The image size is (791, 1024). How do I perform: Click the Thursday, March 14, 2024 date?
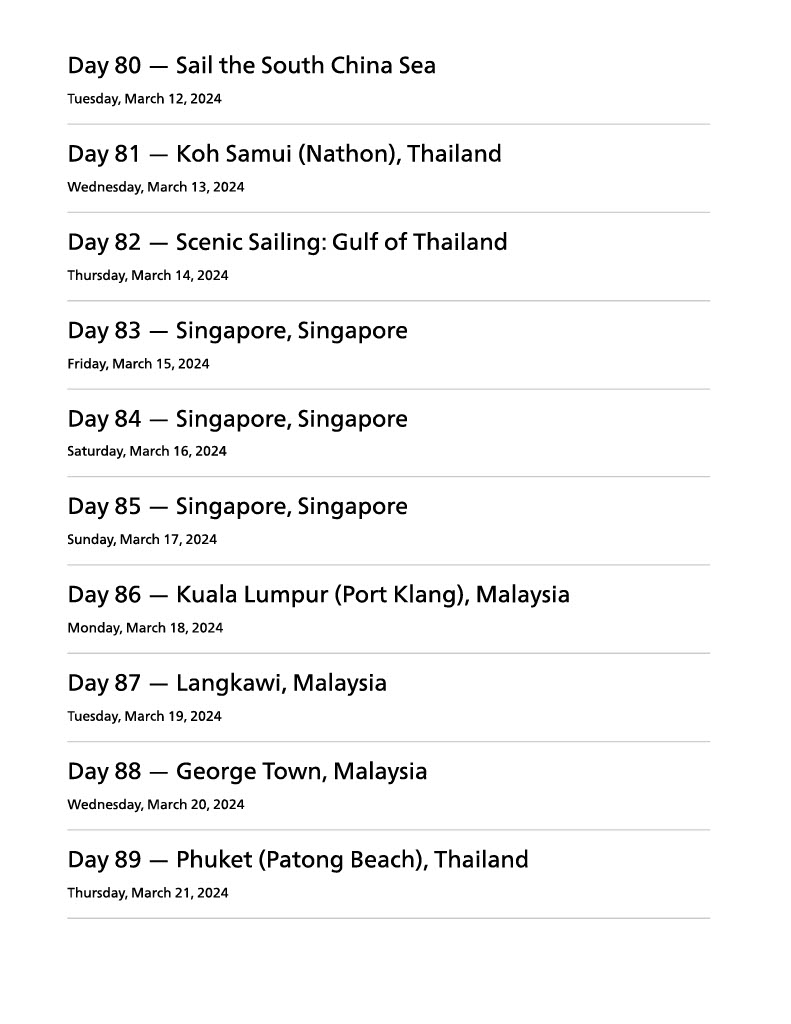coord(147,275)
